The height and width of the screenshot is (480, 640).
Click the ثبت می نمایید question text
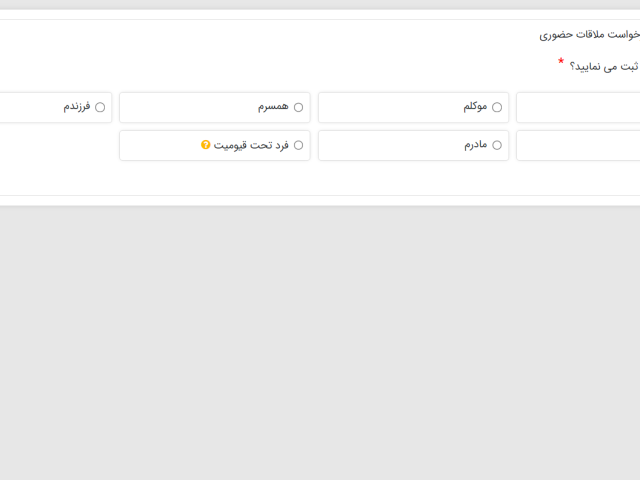point(604,67)
